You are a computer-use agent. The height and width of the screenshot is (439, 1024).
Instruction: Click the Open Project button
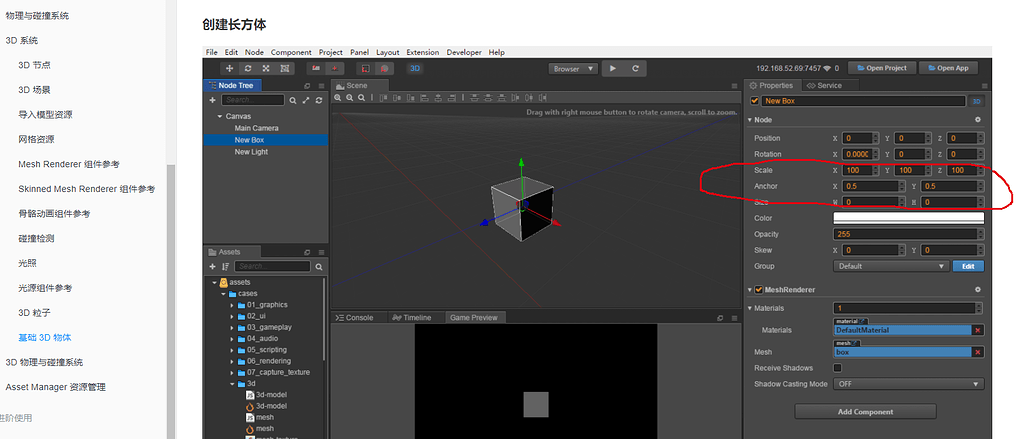coord(882,68)
